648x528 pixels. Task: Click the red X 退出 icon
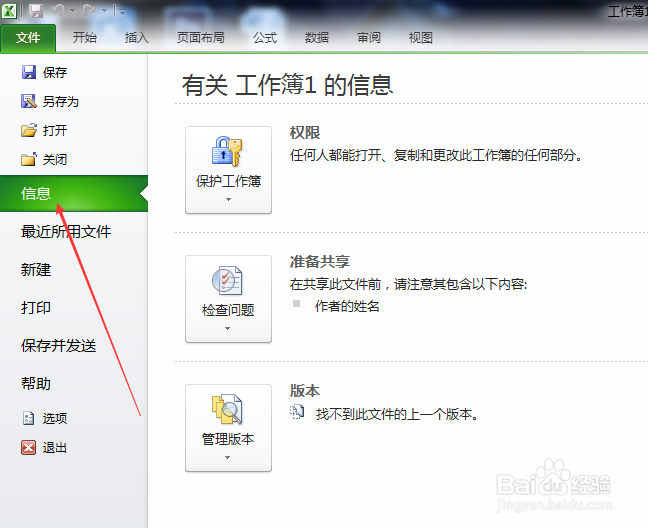point(29,447)
